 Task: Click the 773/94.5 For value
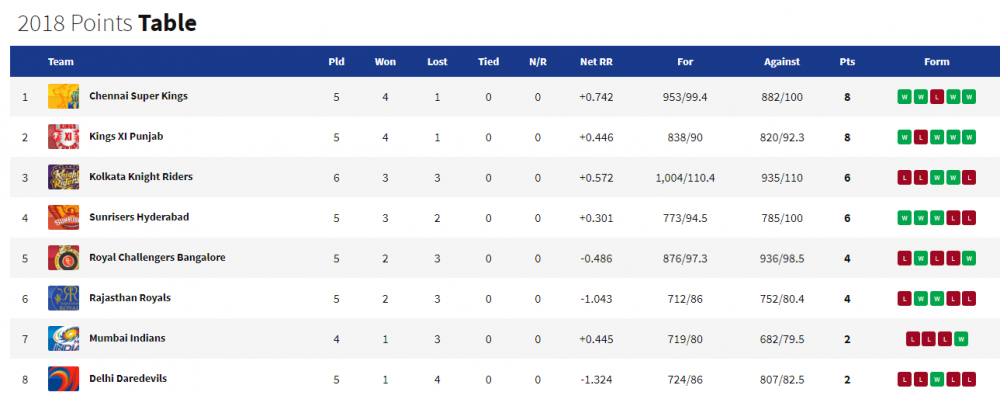[686, 218]
